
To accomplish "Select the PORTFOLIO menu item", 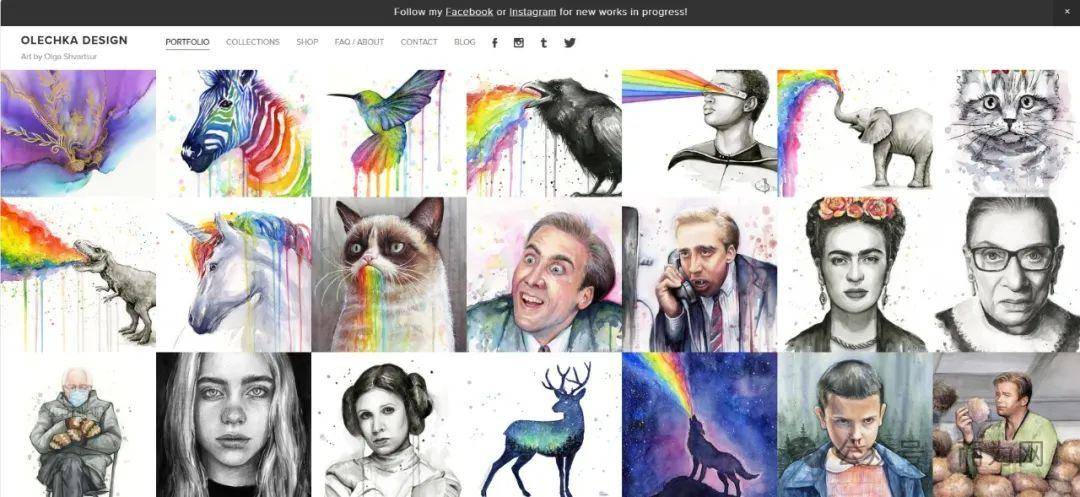I will point(187,42).
